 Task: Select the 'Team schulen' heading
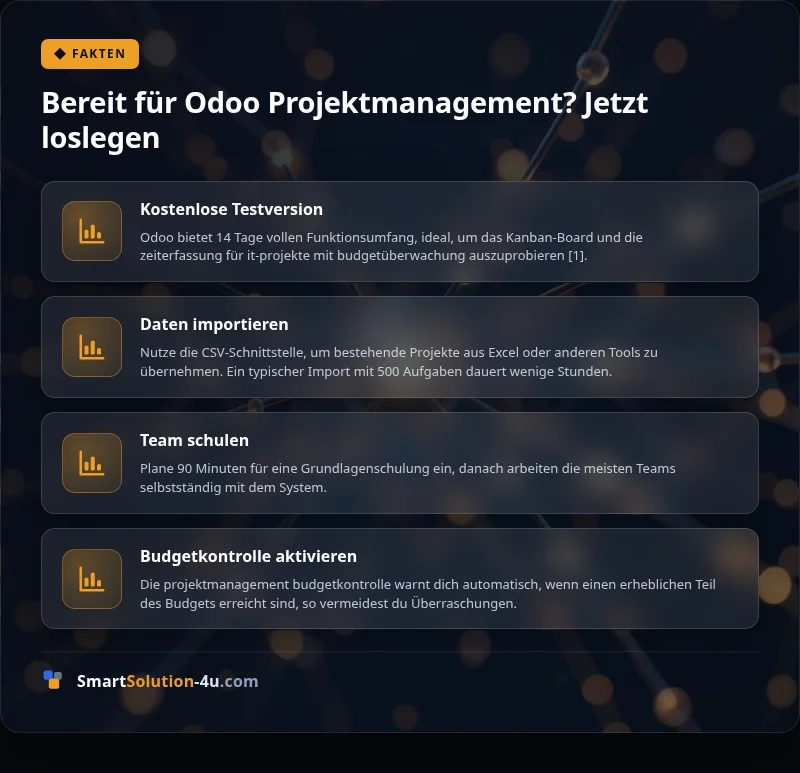(194, 440)
